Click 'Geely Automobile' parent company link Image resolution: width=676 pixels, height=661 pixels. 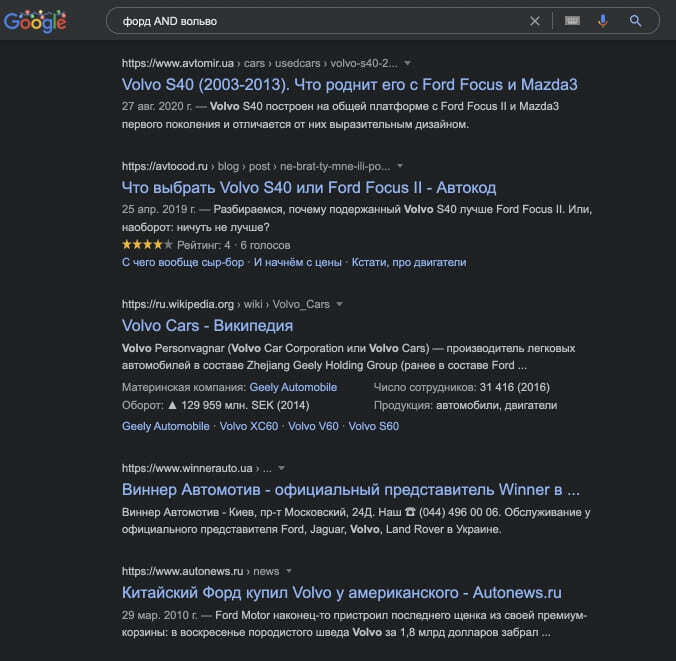point(293,387)
